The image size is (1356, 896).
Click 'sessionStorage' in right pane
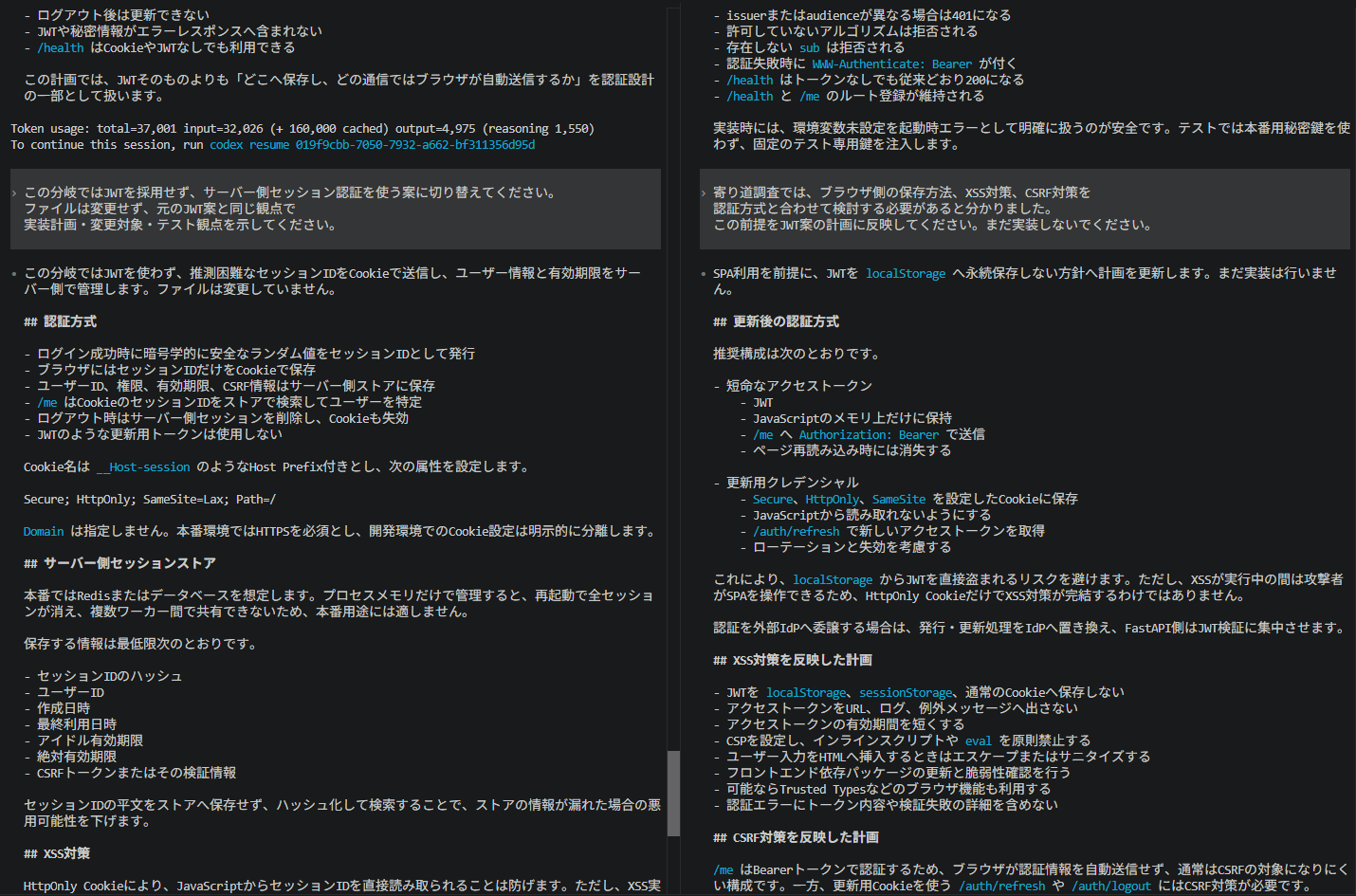(906, 693)
